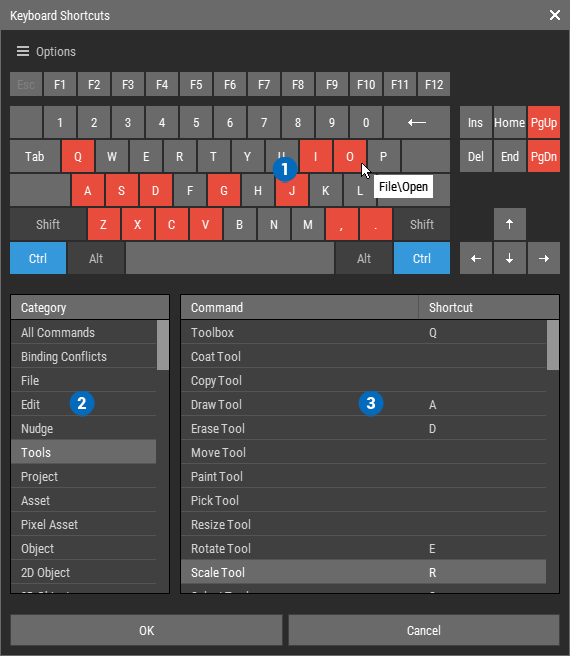Select the Pixel Asset category
The height and width of the screenshot is (656, 570).
click(84, 524)
